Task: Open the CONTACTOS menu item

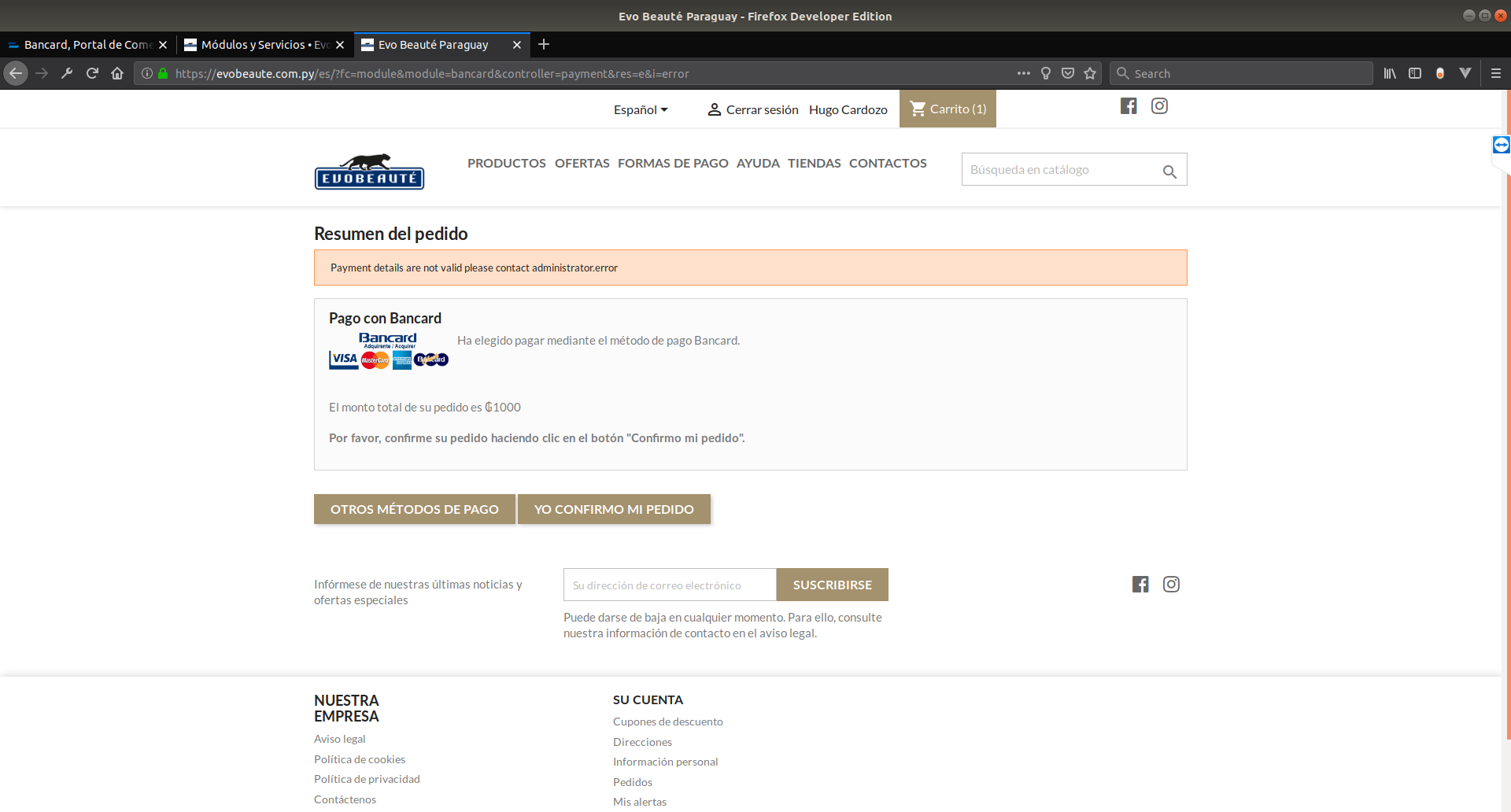Action: tap(888, 163)
